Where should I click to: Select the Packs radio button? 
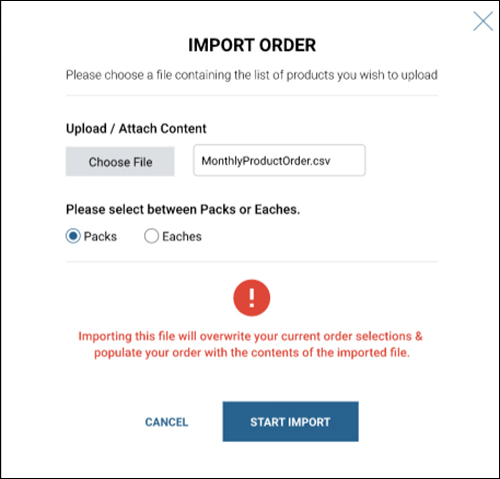(x=73, y=236)
